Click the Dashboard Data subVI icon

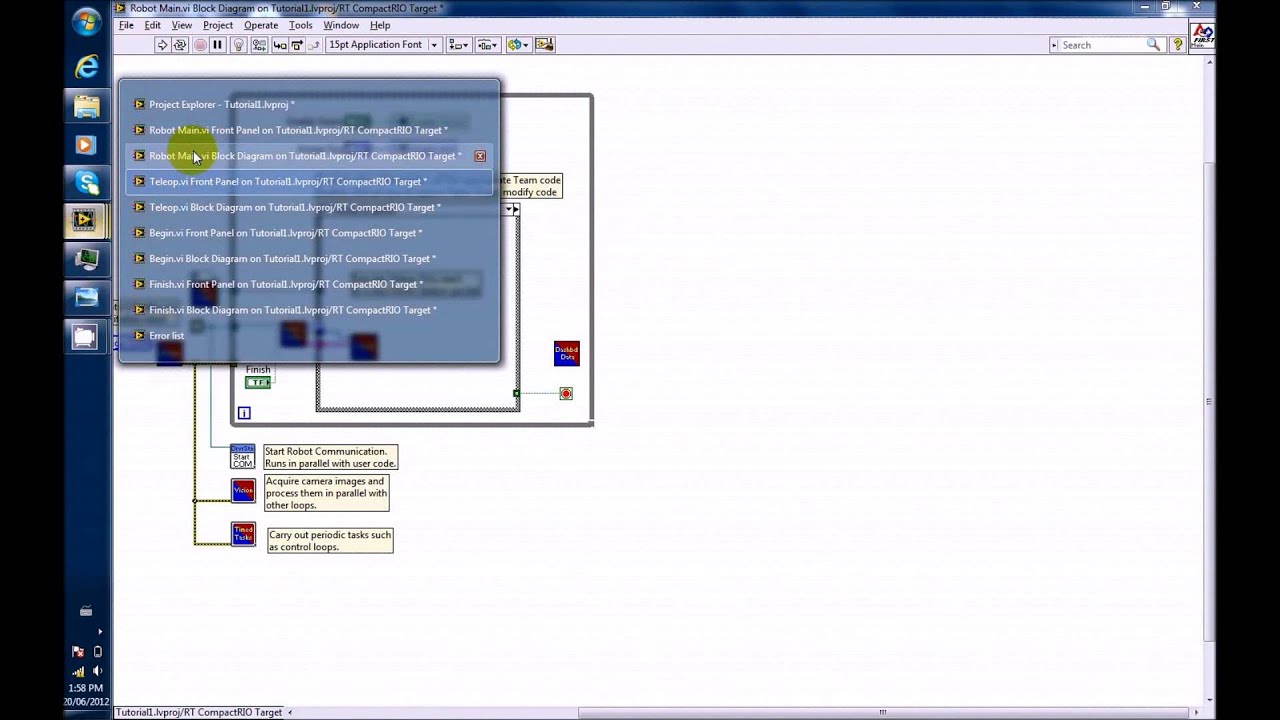pos(566,353)
